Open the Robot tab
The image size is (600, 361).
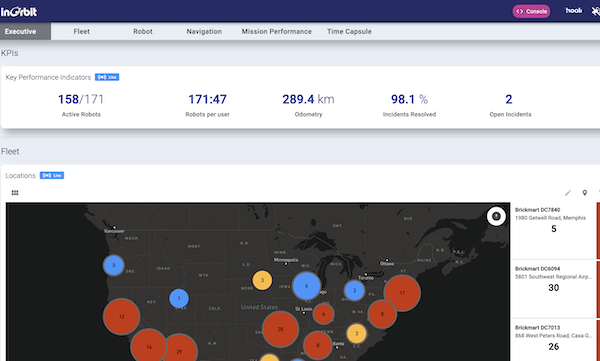pos(143,31)
